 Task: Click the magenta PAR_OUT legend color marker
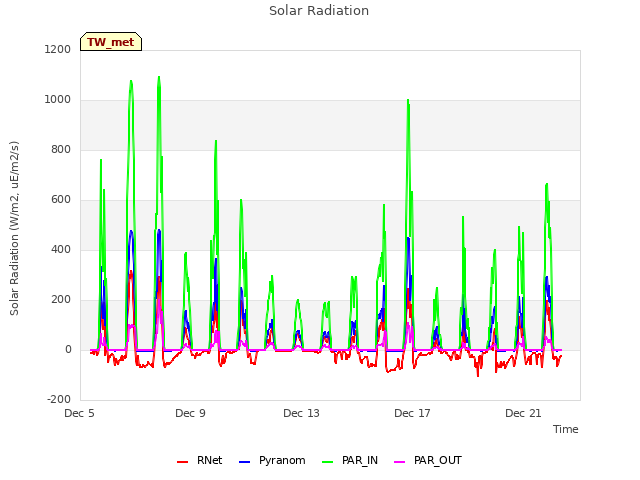point(400,462)
